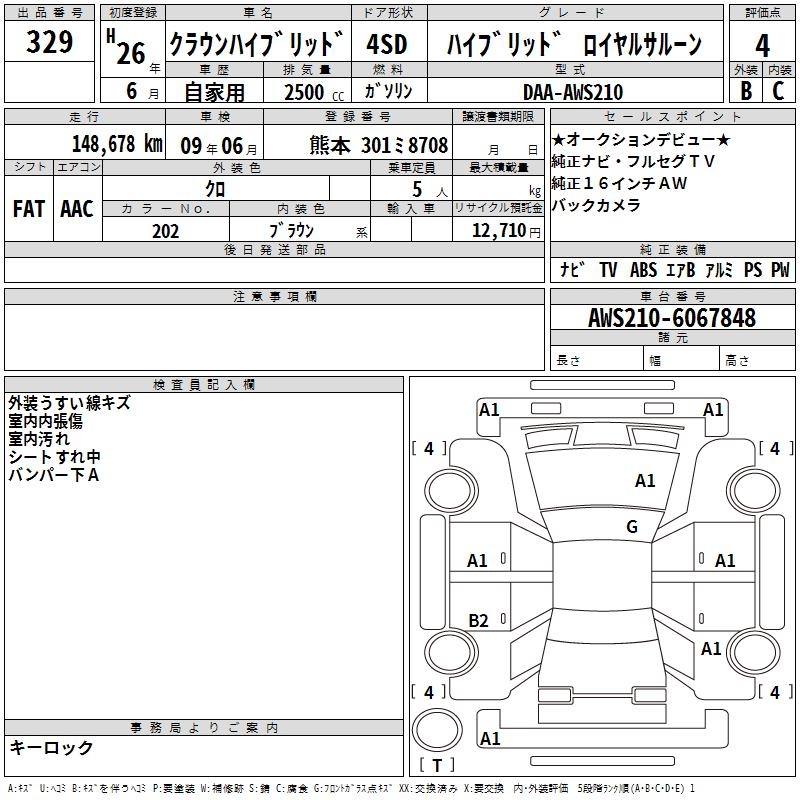
Task: Click PS equipment item
Action: pos(753,269)
